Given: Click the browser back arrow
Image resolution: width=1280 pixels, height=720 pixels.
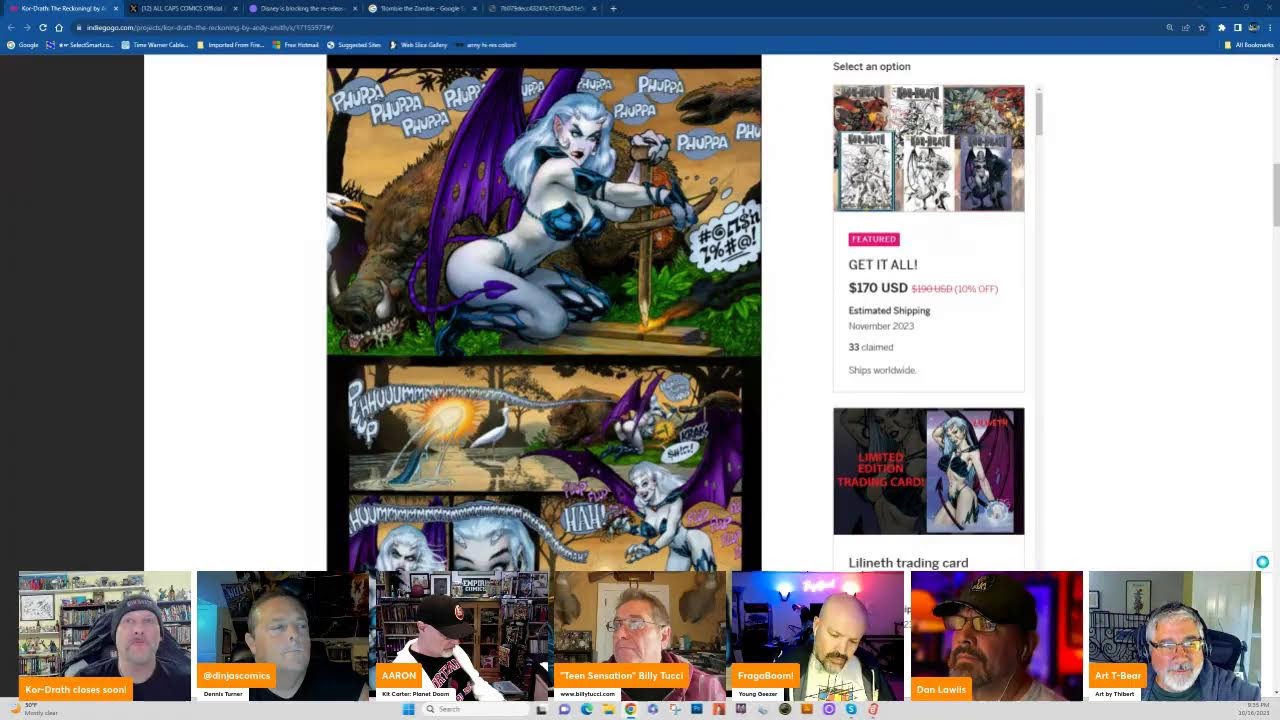Looking at the screenshot, I should (x=11, y=27).
